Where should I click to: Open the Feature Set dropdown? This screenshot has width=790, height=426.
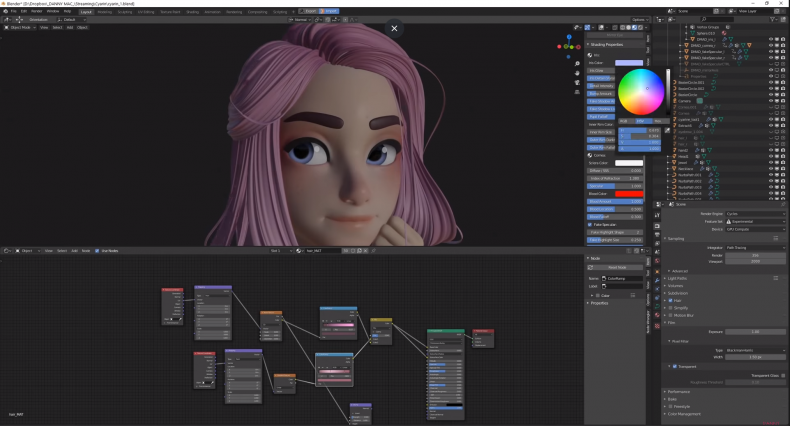(755, 222)
